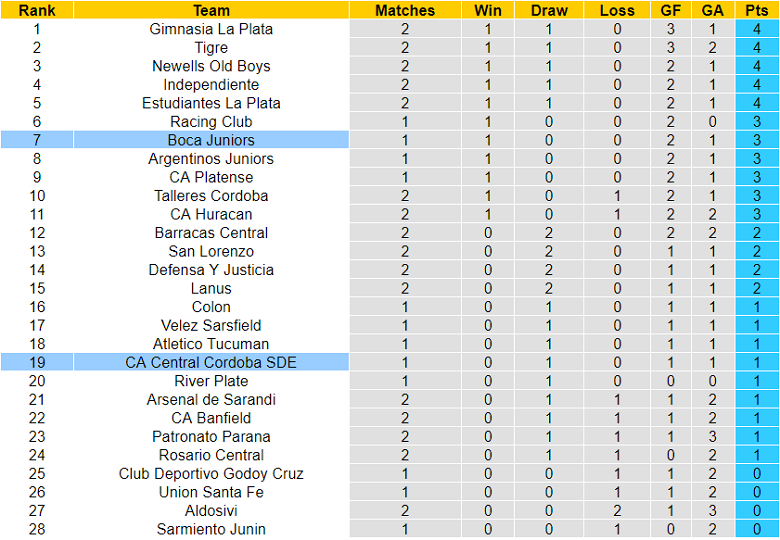The image size is (780, 540).
Task: Open Club Deportivo Godoy Cruz entry
Action: (211, 473)
